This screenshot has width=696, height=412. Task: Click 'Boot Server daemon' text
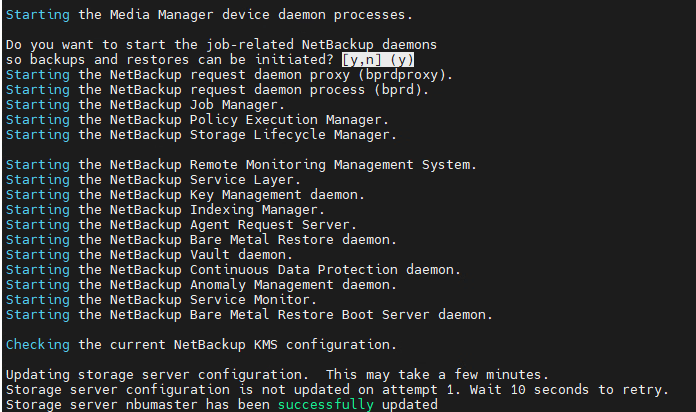tap(414, 315)
